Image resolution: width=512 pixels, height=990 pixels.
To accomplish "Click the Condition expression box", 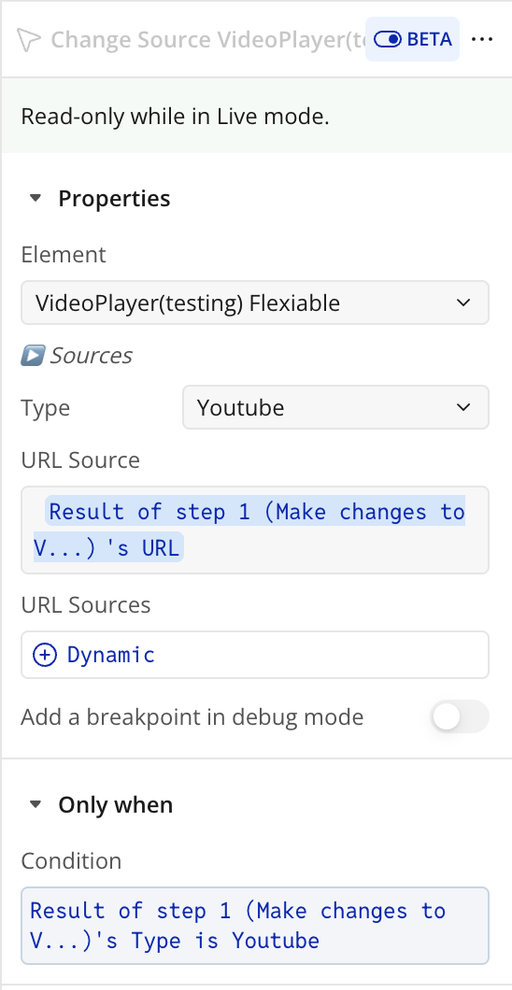I will coord(255,926).
